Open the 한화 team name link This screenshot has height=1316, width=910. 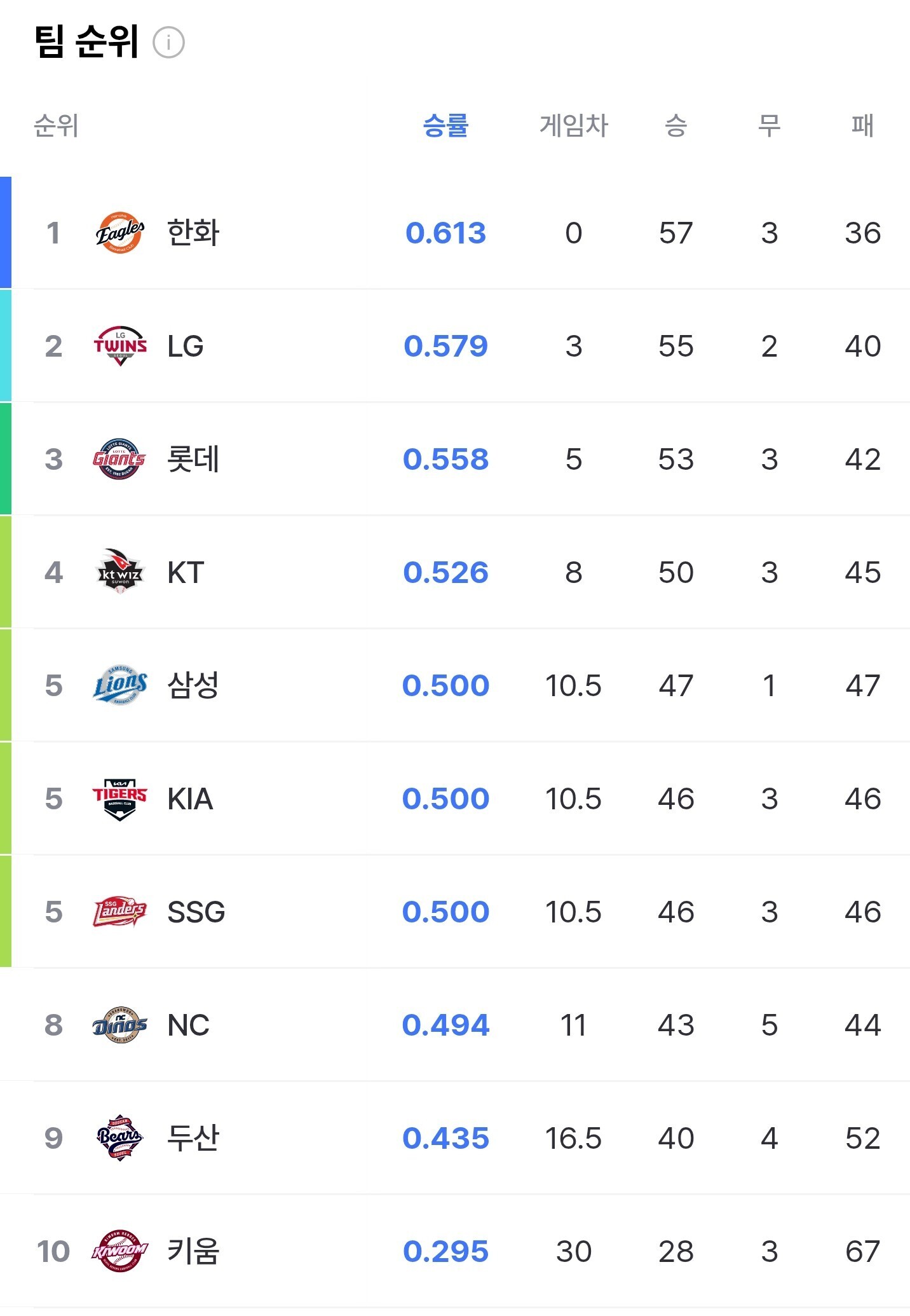click(193, 233)
